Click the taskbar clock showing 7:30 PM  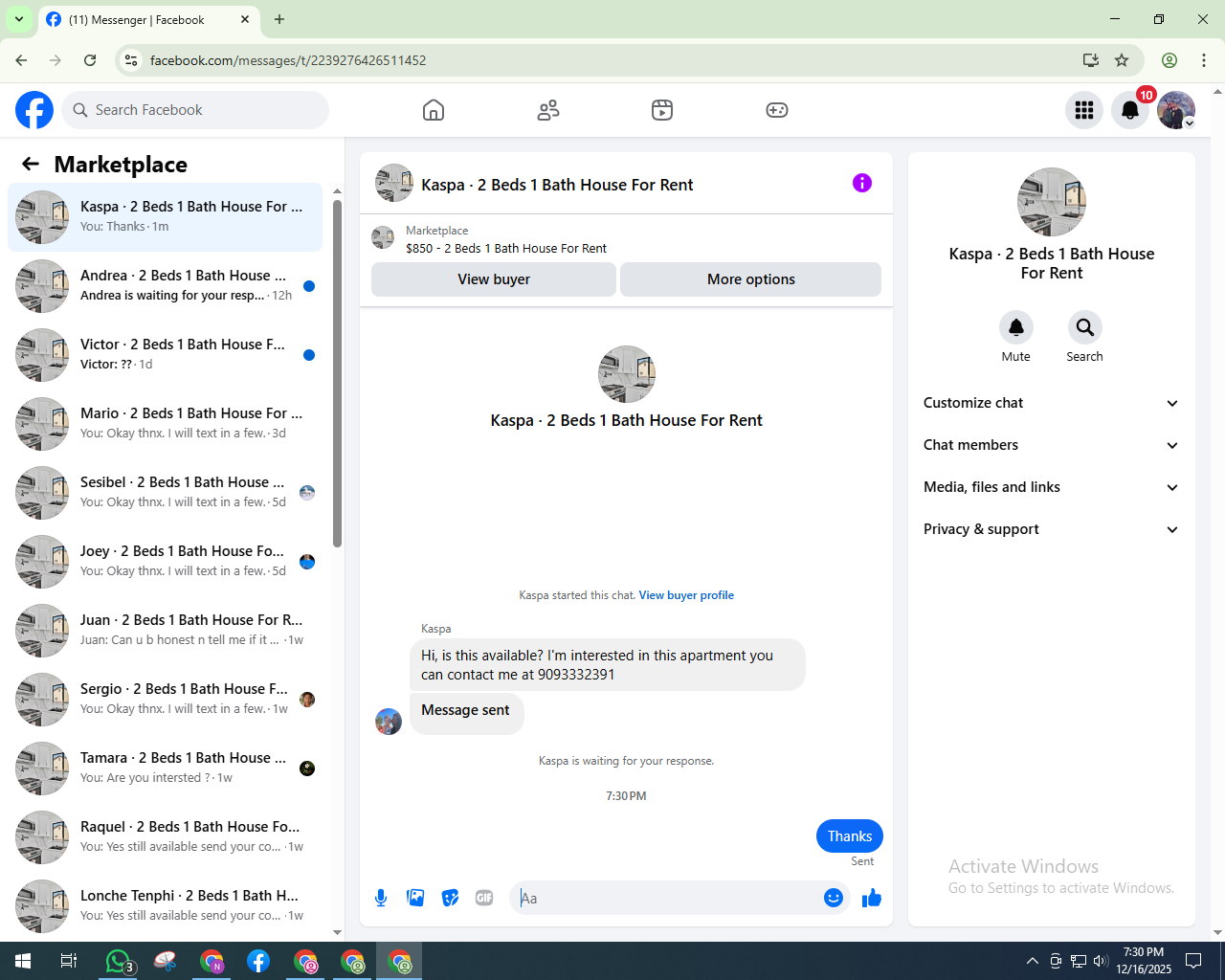click(x=1144, y=961)
